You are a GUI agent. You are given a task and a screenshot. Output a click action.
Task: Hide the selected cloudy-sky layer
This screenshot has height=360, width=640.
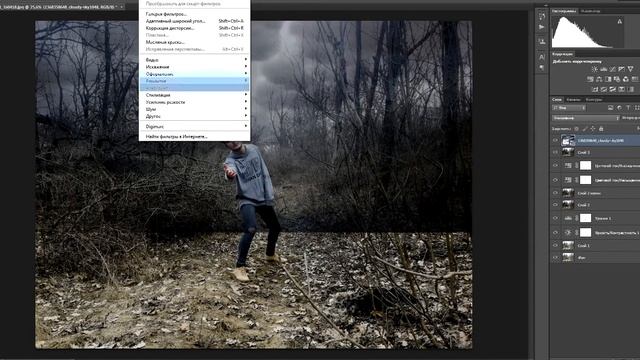click(555, 140)
